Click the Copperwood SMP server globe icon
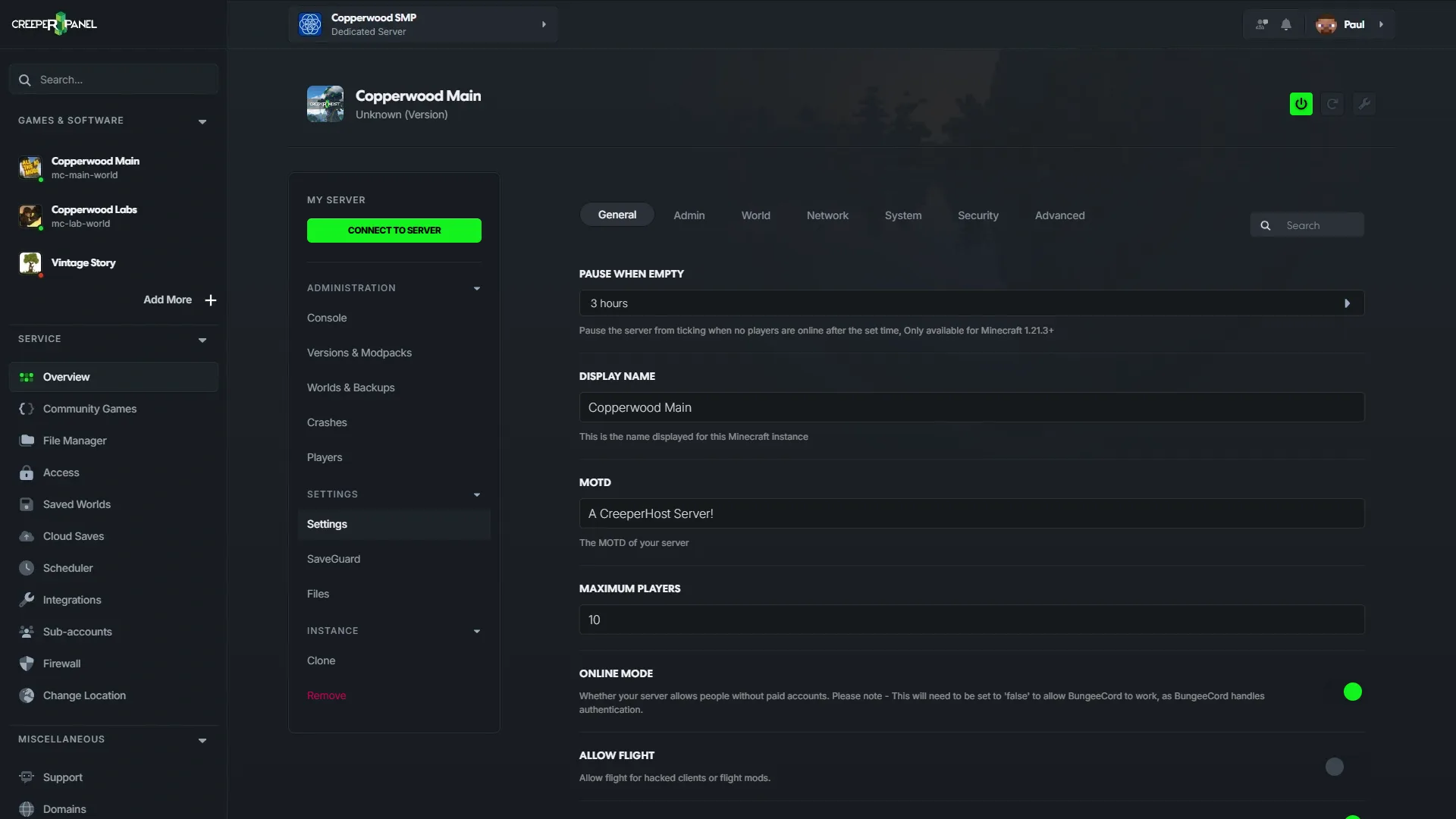1456x819 pixels. [x=310, y=24]
